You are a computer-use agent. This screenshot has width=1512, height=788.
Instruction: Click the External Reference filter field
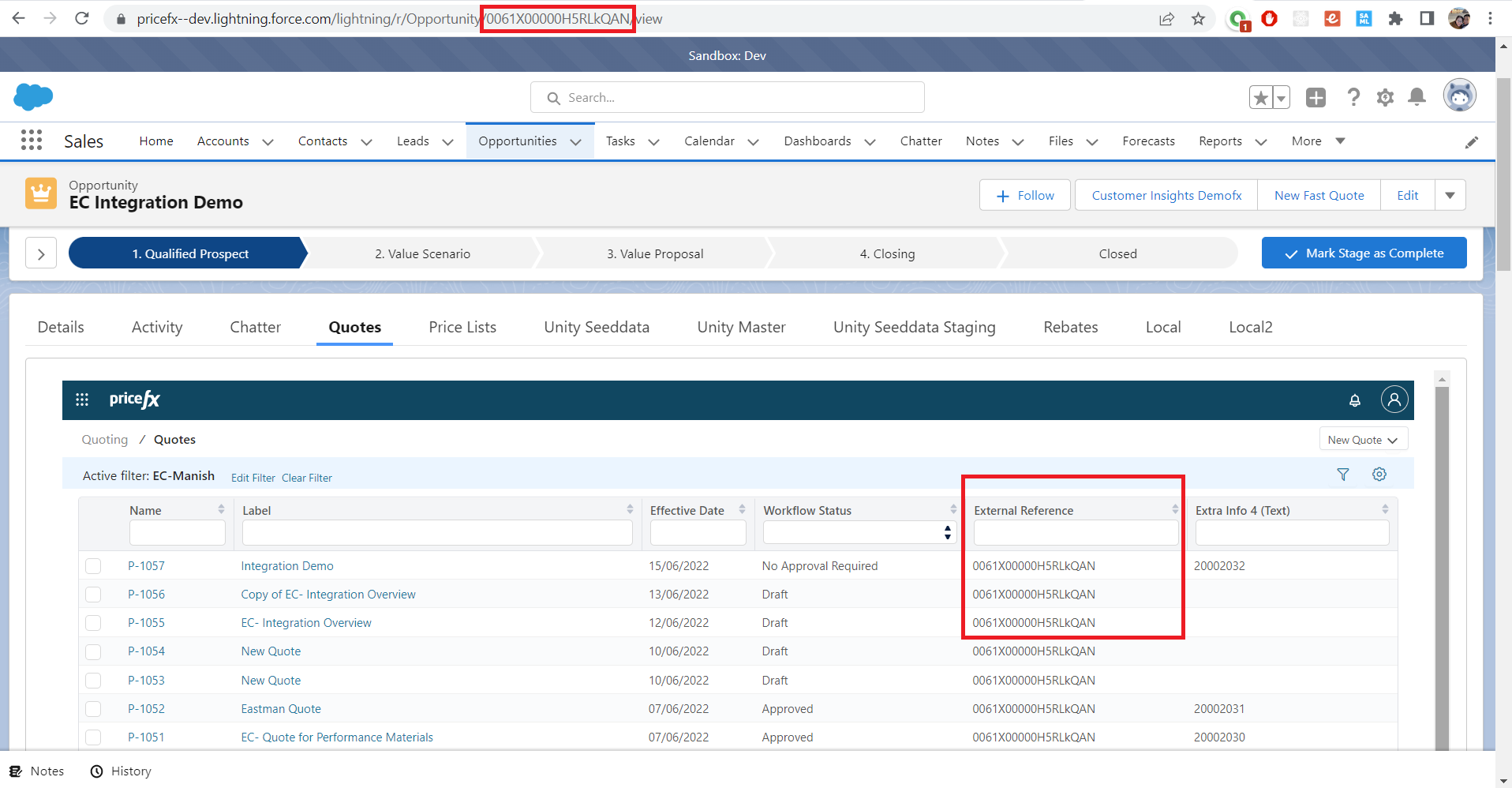(x=1075, y=533)
